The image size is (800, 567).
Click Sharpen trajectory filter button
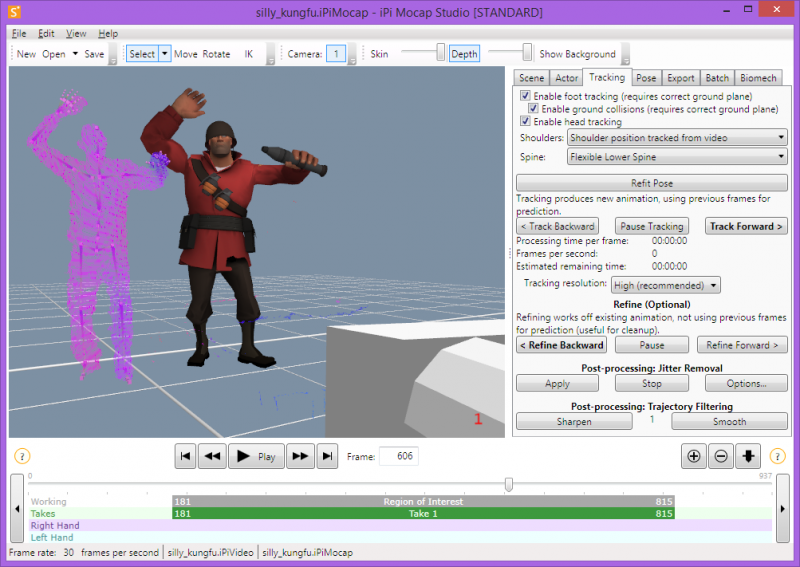tap(574, 422)
